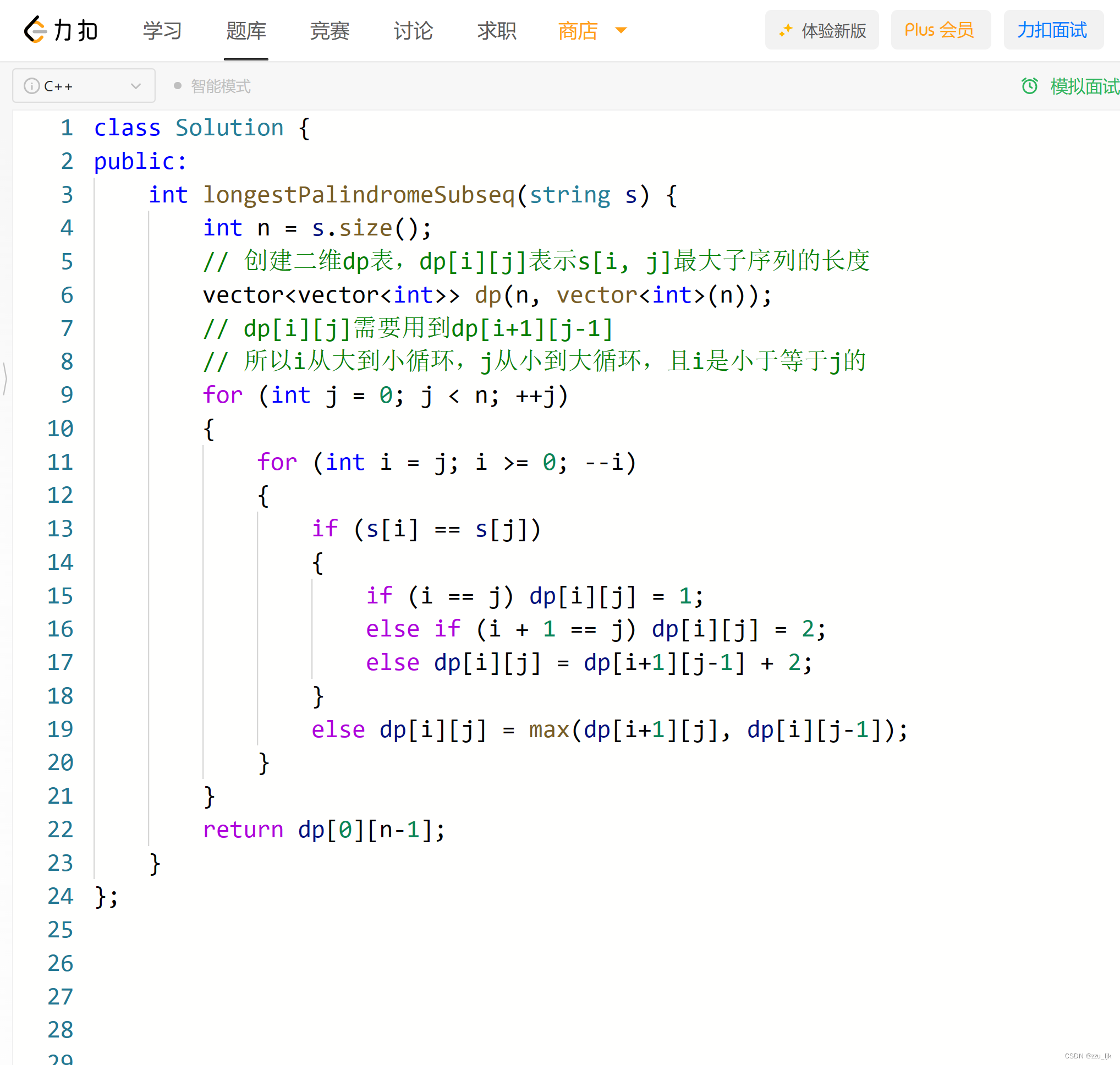Switch to the 题库 tab

pyautogui.click(x=246, y=30)
